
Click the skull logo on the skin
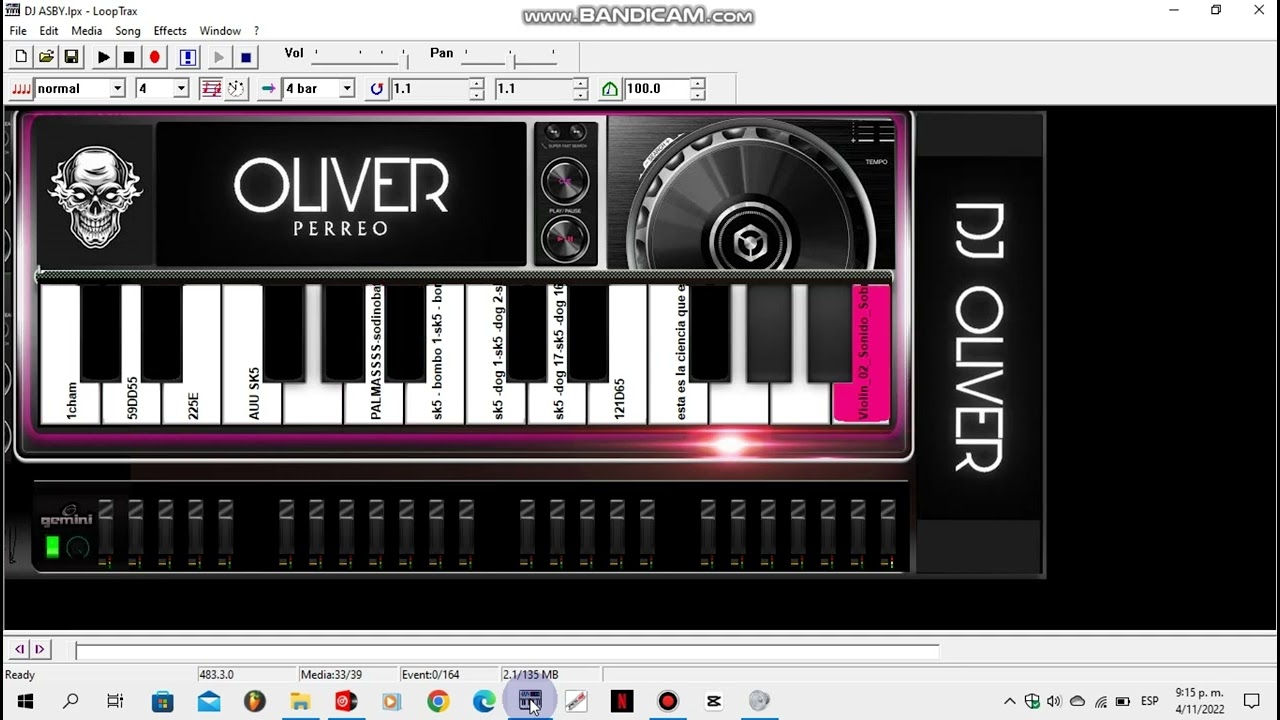click(95, 197)
